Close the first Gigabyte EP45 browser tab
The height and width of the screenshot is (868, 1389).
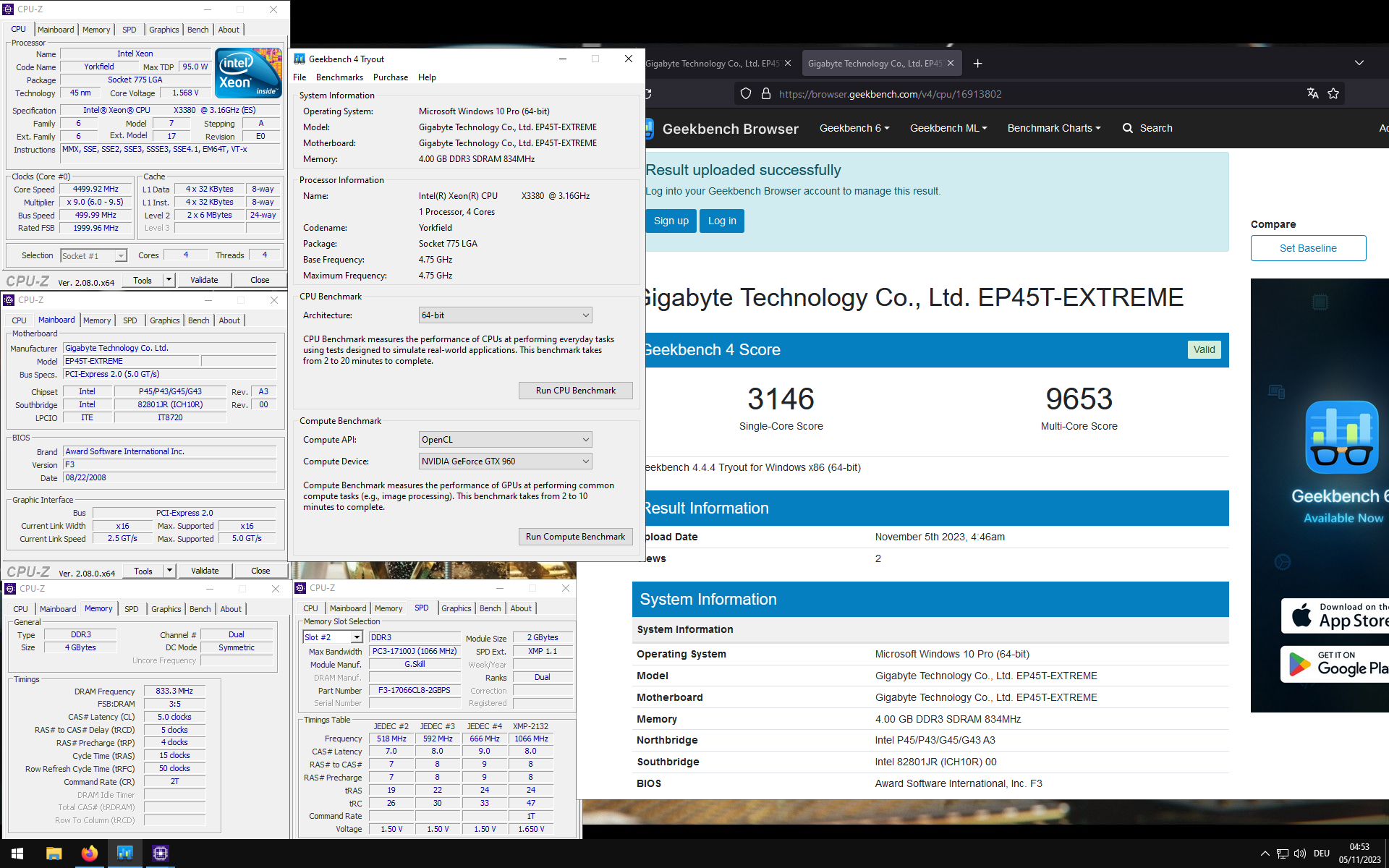[x=788, y=64]
